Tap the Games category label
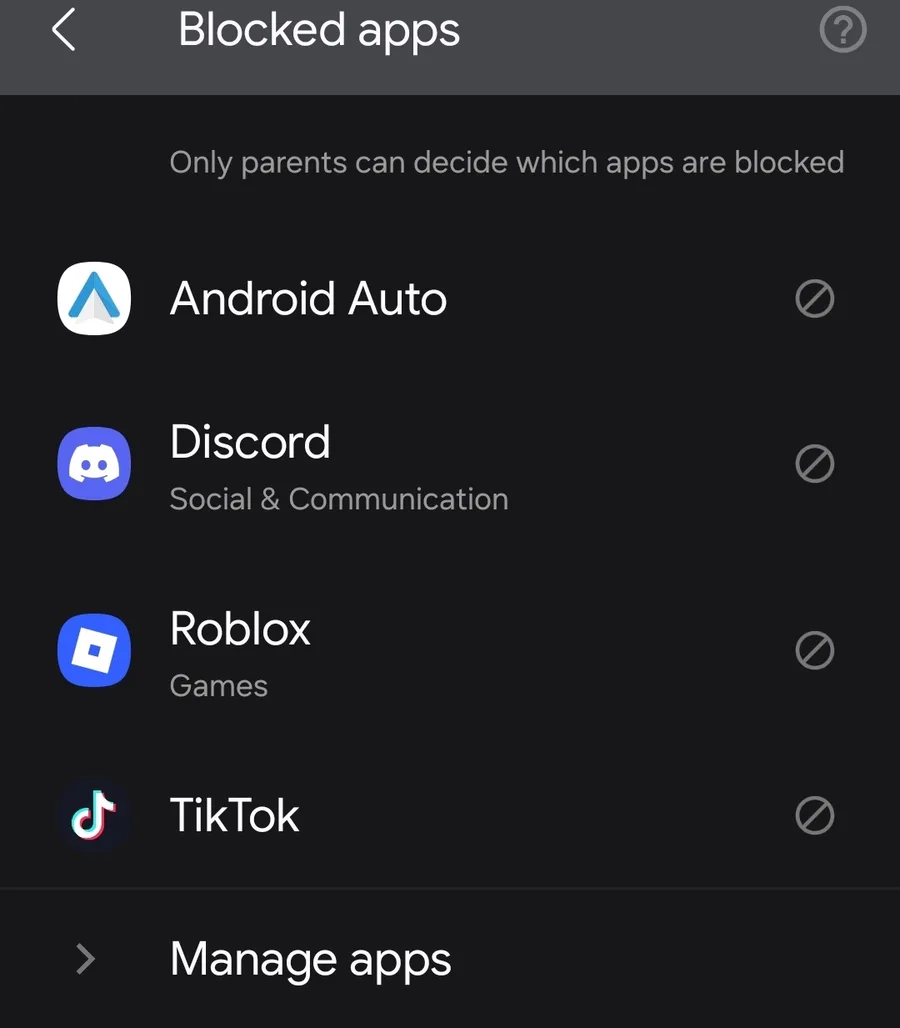Image resolution: width=900 pixels, height=1028 pixels. [x=219, y=686]
